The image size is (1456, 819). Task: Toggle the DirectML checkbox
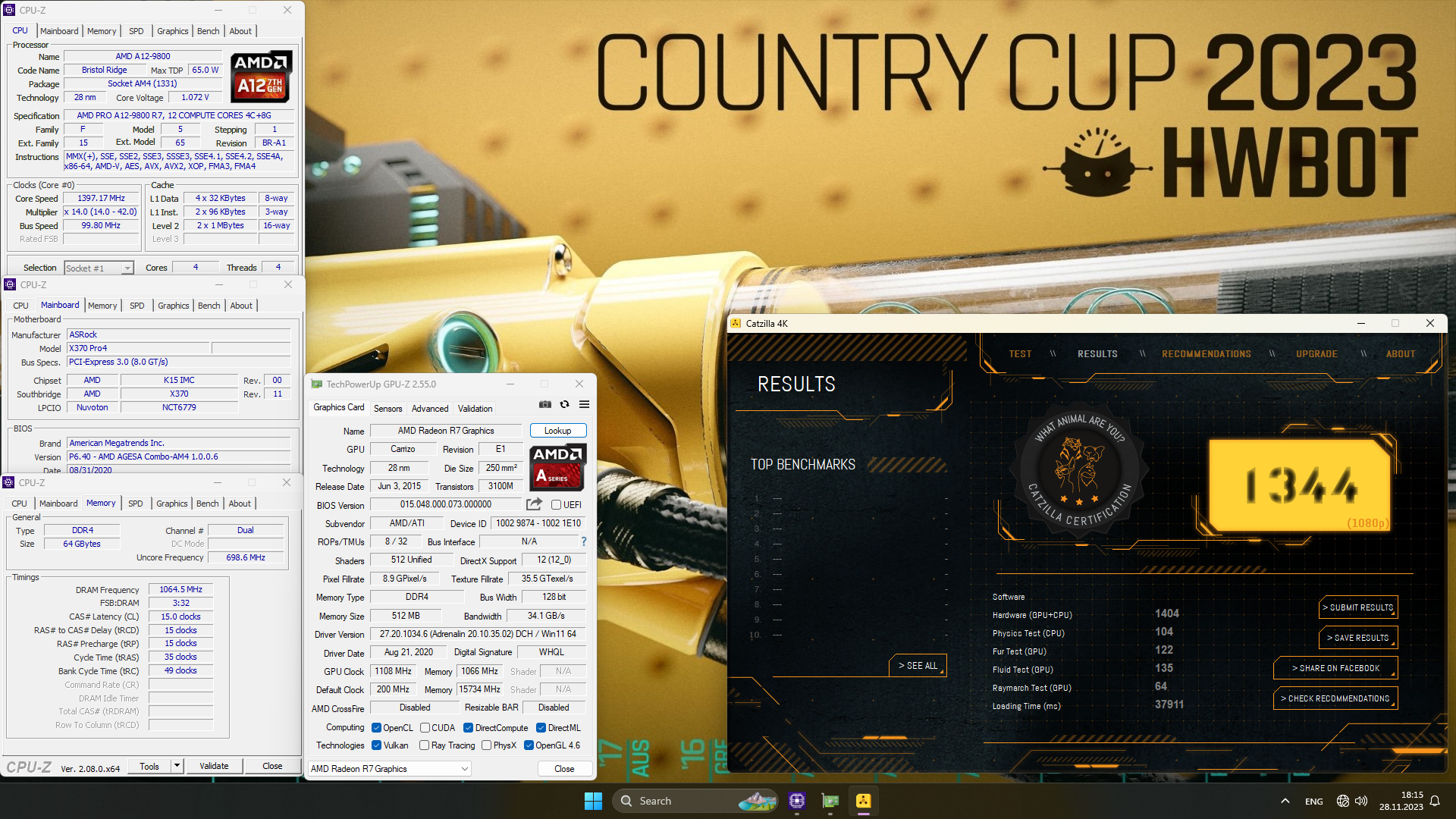pos(541,727)
